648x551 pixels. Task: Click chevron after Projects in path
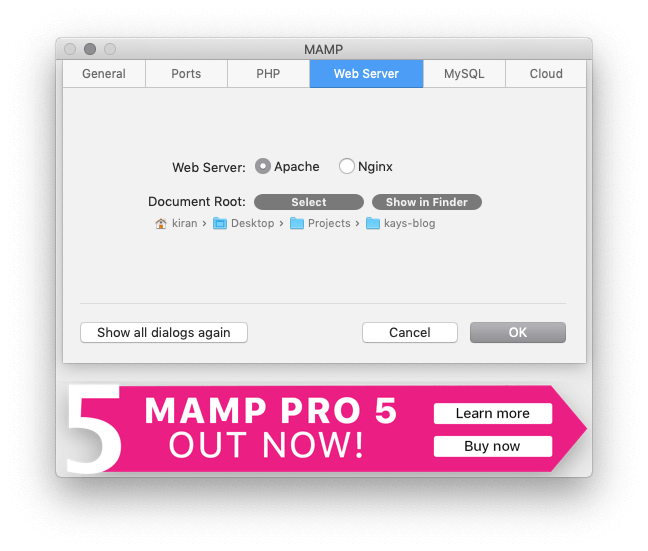pos(357,224)
